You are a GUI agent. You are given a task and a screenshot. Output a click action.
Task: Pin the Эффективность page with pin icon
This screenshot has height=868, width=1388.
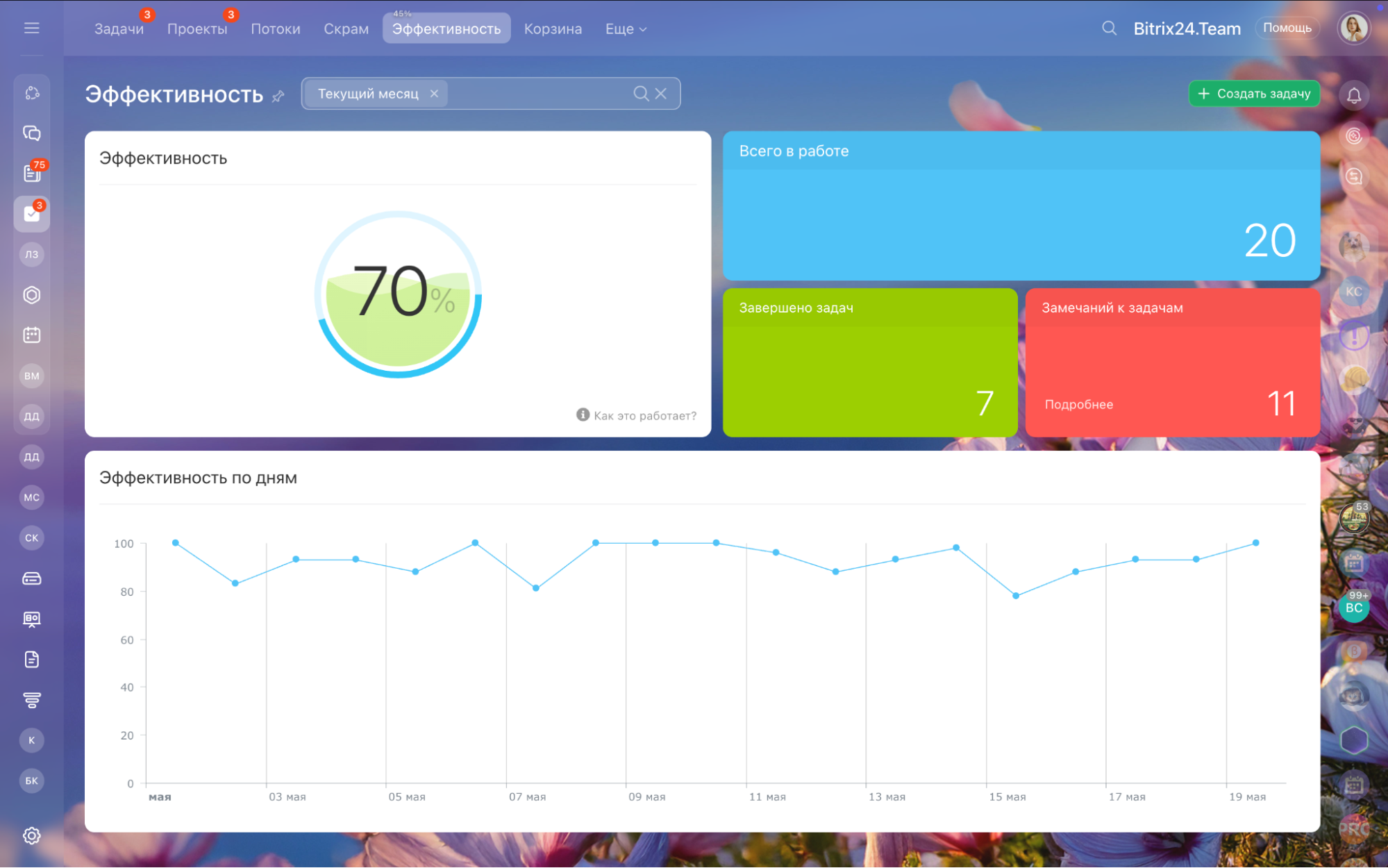278,97
